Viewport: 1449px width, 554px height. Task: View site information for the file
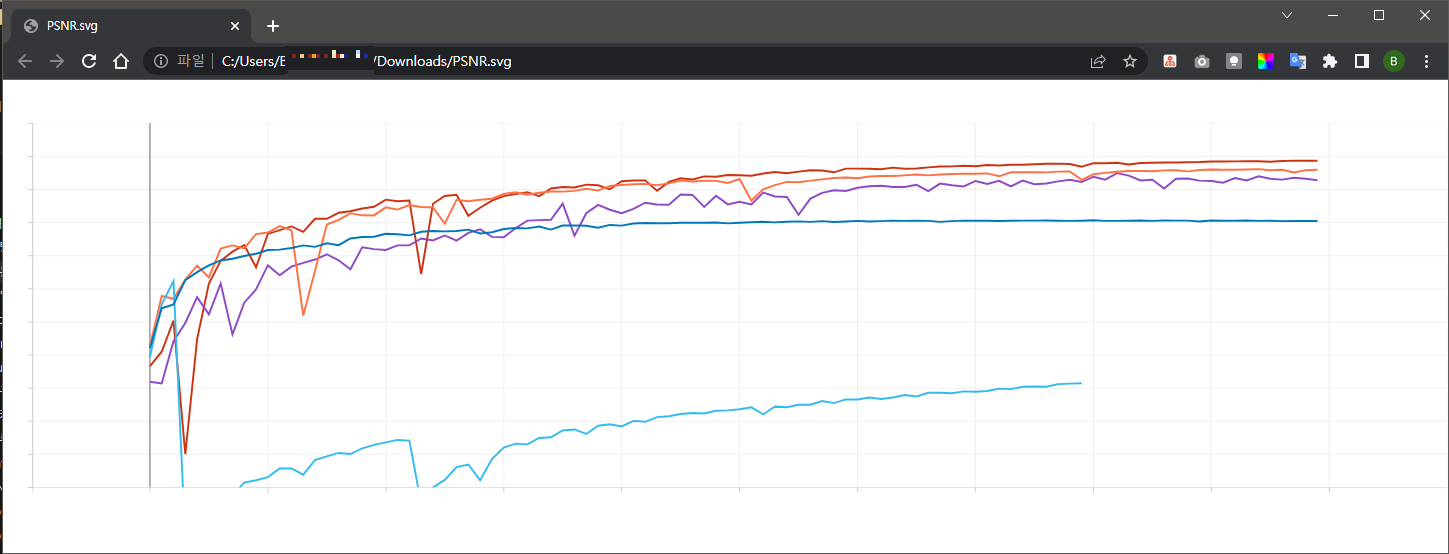(161, 61)
